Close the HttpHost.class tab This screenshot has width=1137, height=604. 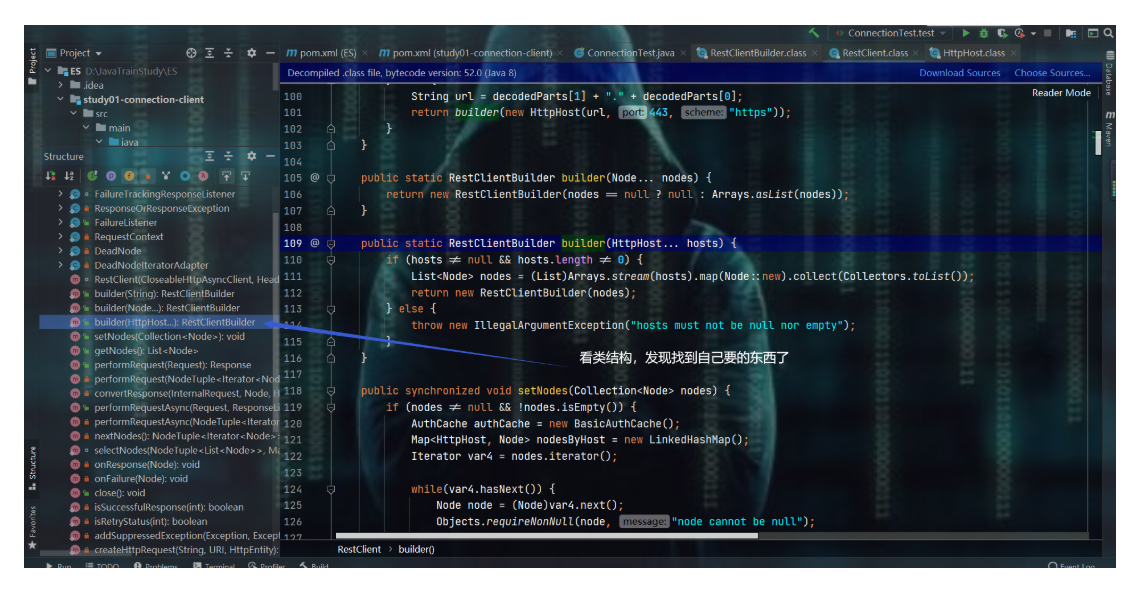pyautogui.click(x=1014, y=53)
